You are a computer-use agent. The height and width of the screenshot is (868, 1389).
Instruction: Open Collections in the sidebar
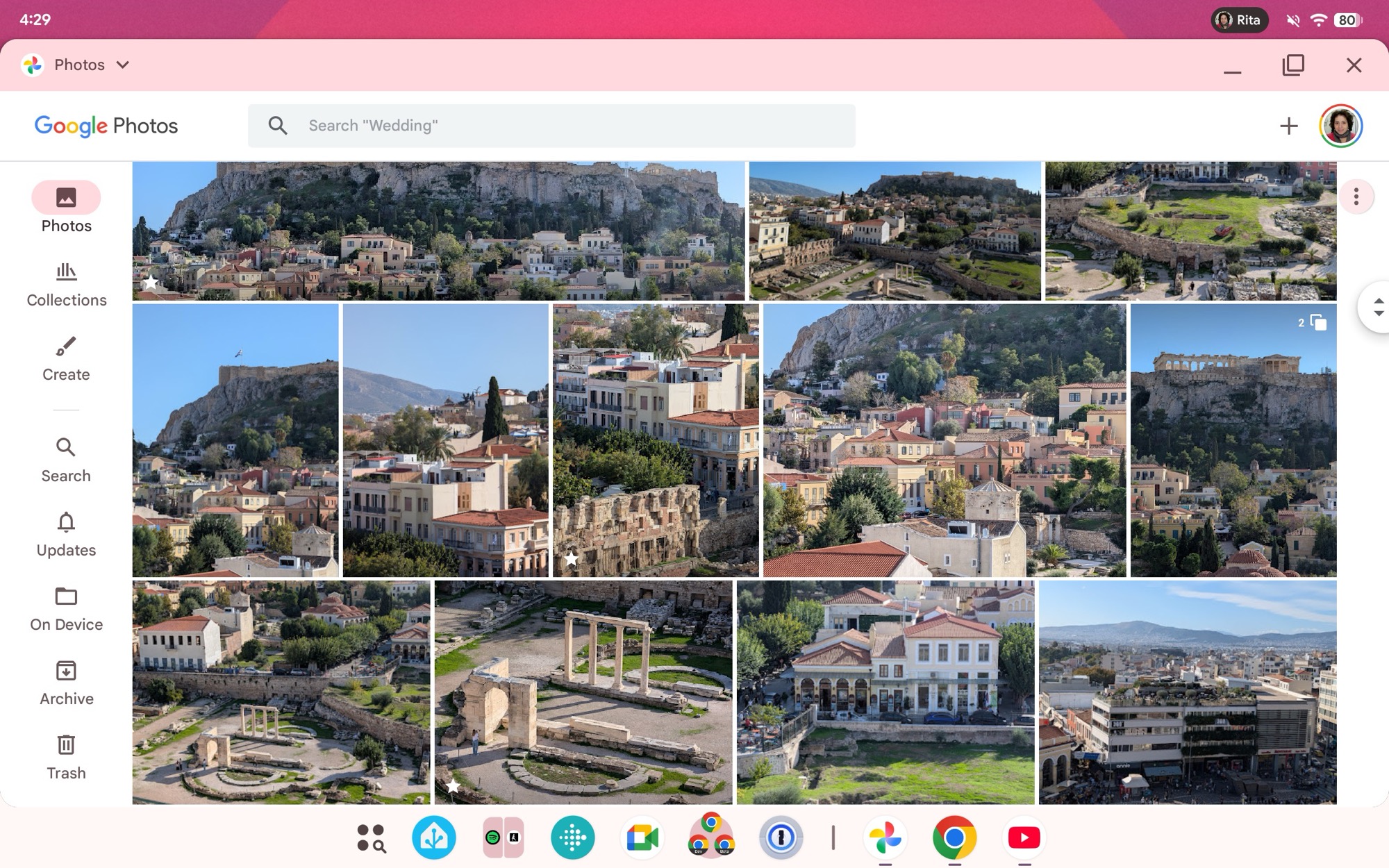(66, 283)
